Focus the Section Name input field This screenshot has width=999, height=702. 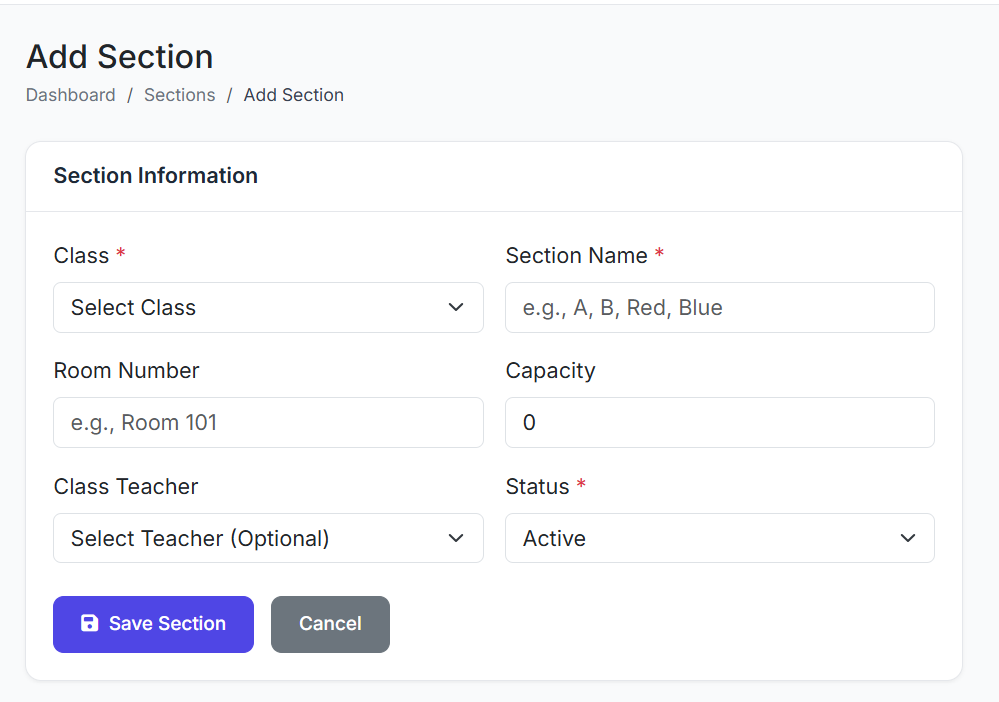719,307
